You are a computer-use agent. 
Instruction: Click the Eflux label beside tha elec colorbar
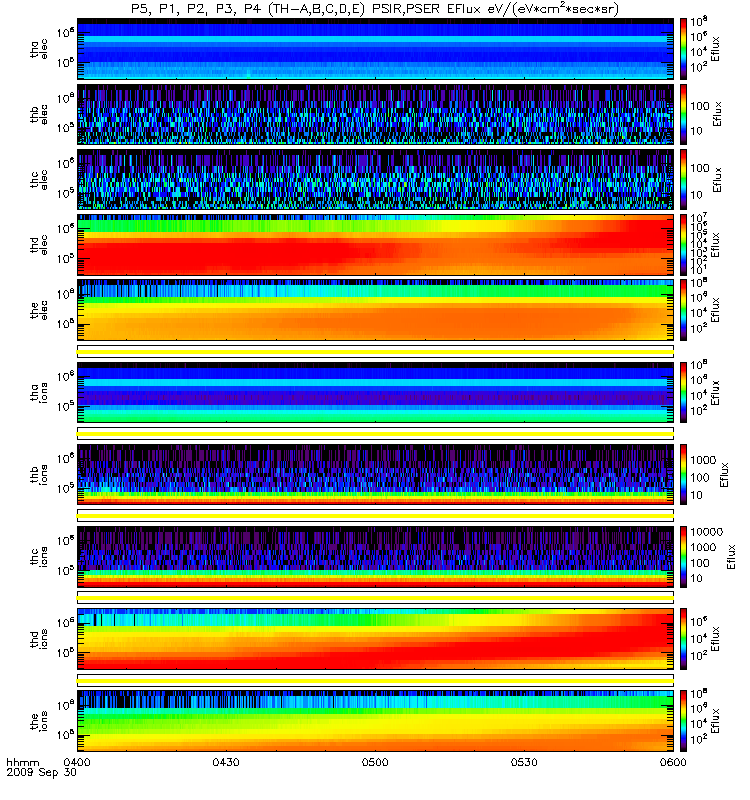click(x=715, y=49)
